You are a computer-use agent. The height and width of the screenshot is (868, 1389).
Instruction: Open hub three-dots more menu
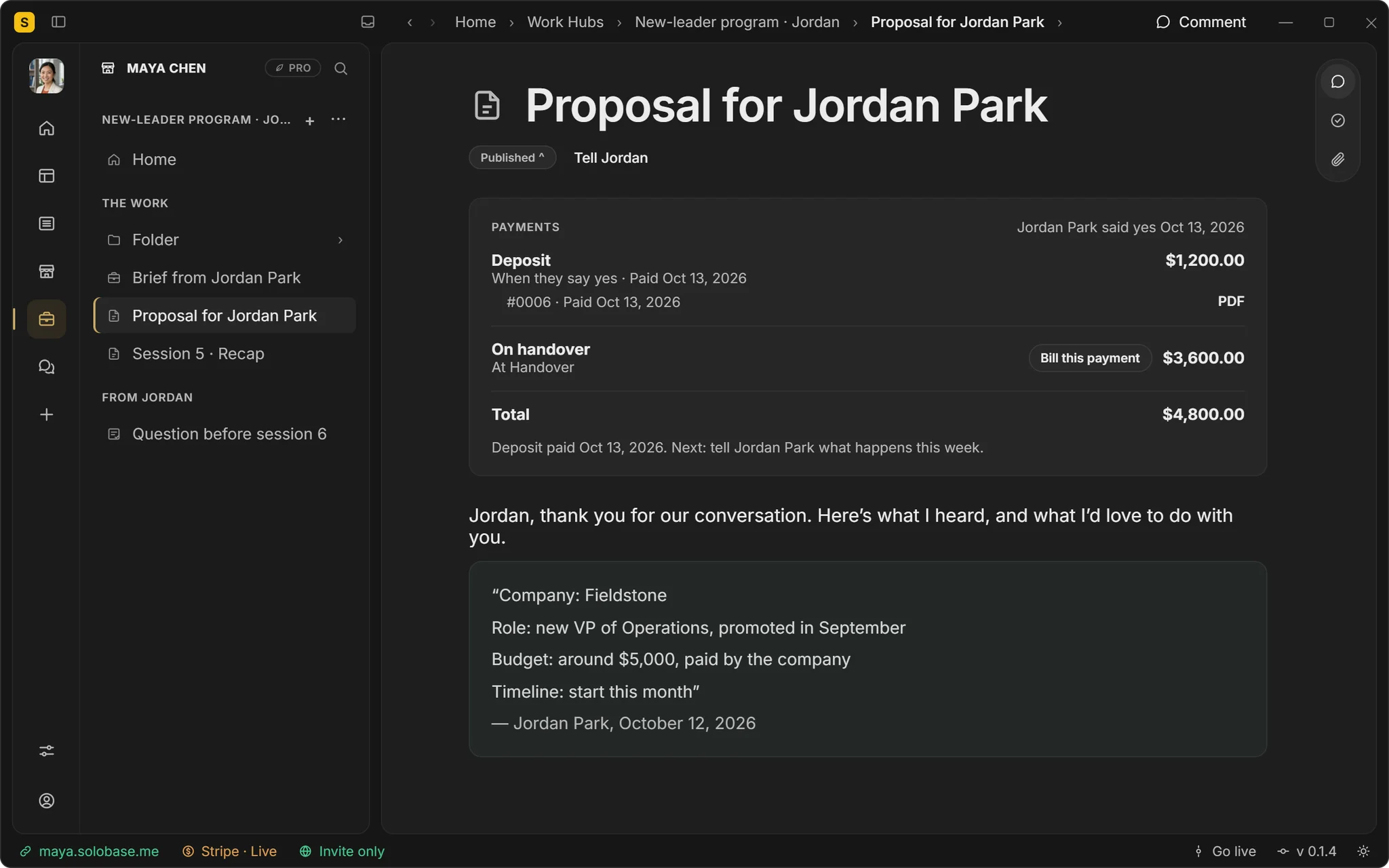[338, 119]
